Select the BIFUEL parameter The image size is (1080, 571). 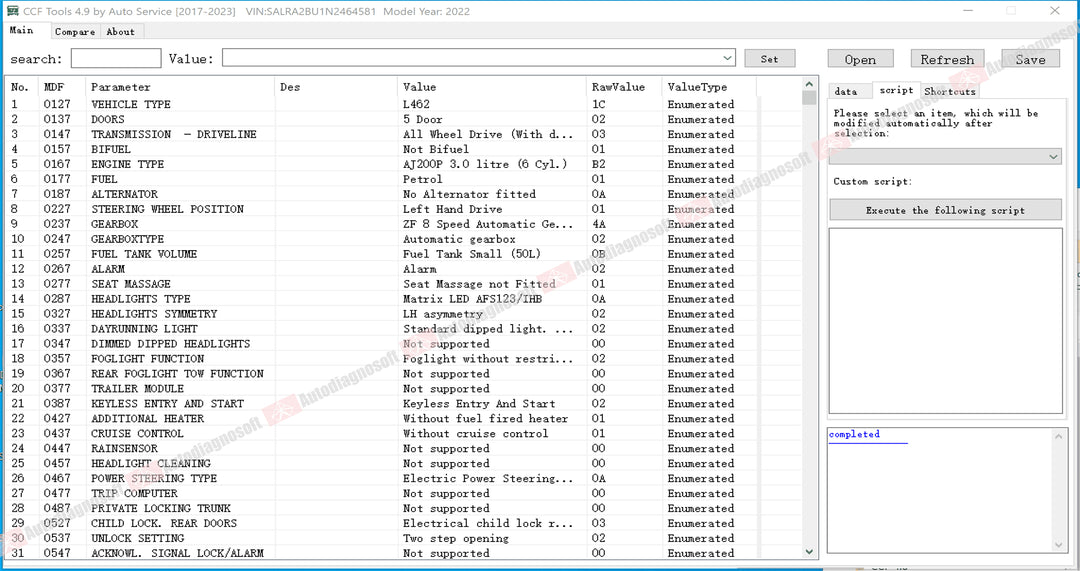coord(111,149)
